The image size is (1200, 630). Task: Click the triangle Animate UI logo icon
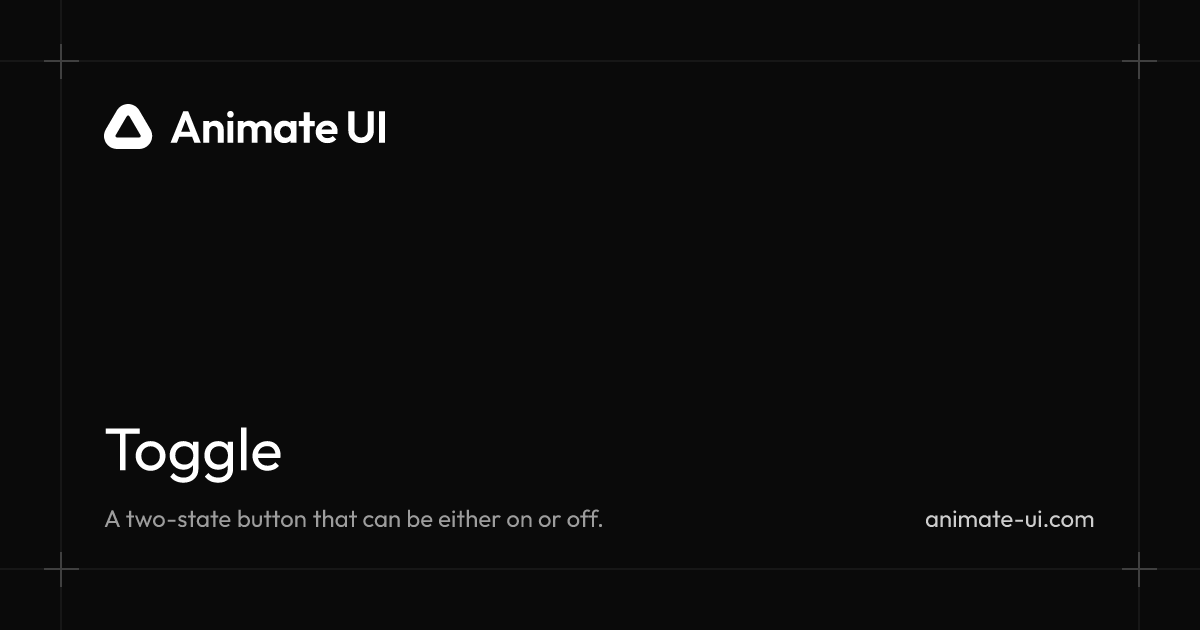pos(128,127)
